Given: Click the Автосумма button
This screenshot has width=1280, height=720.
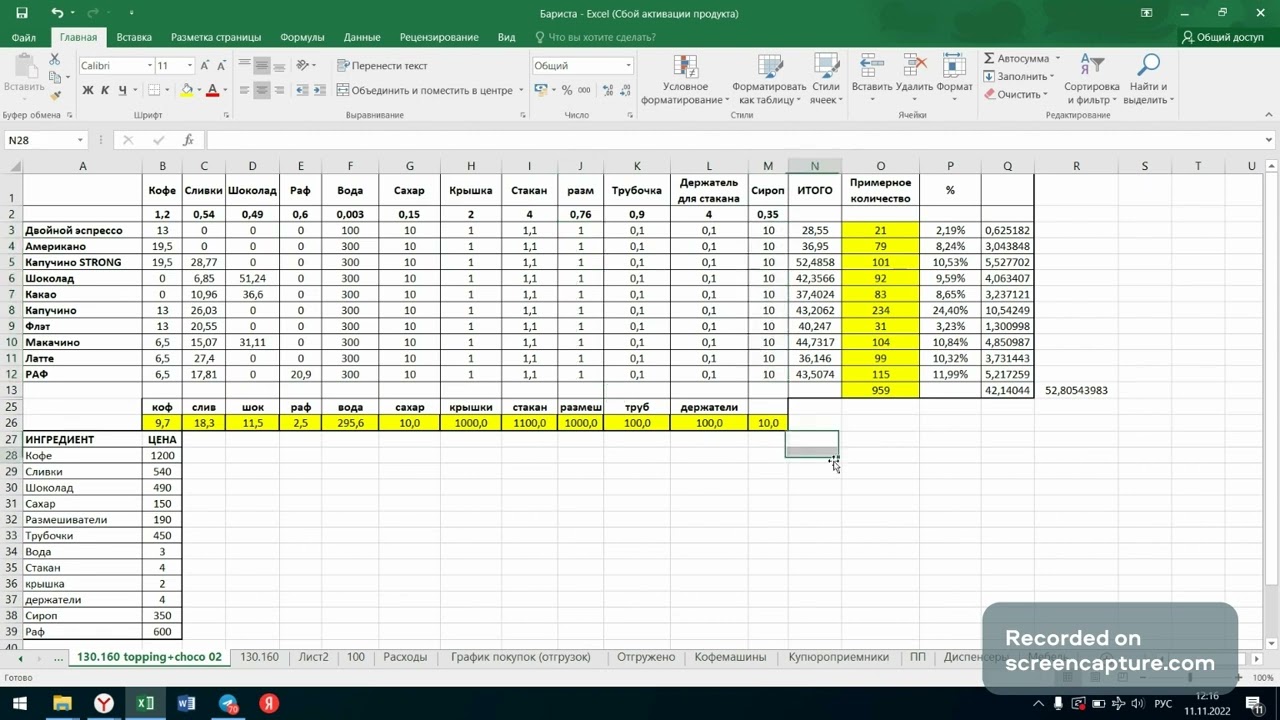Looking at the screenshot, I should (x=1016, y=59).
